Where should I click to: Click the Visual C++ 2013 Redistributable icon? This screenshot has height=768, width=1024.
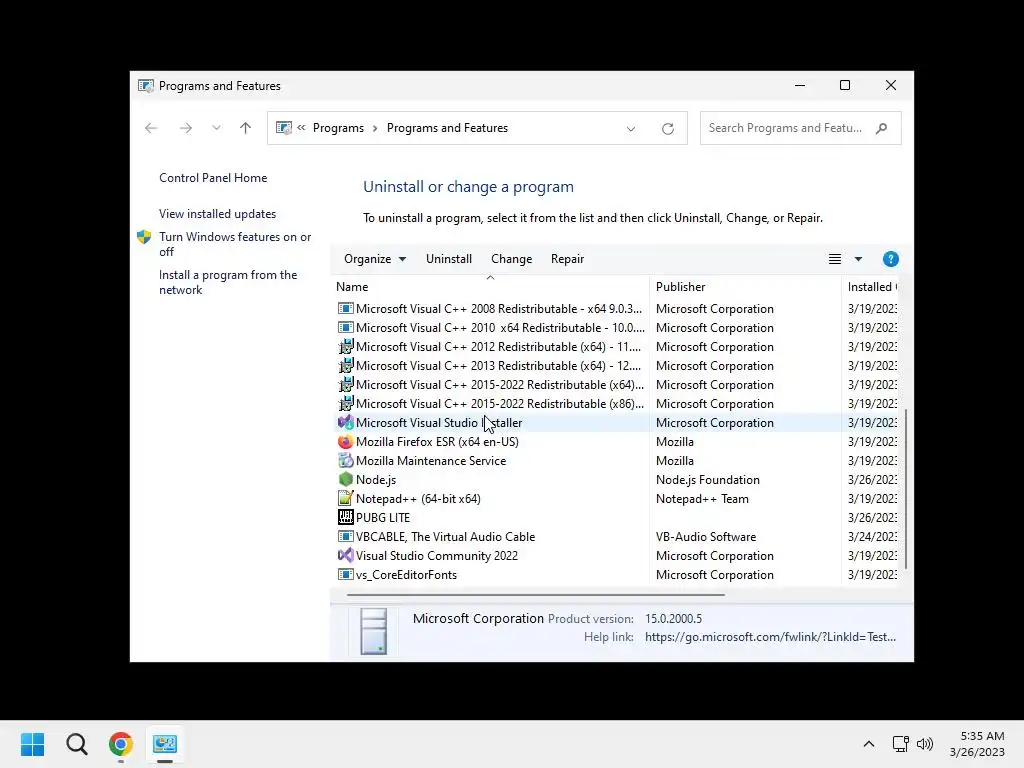tap(345, 366)
